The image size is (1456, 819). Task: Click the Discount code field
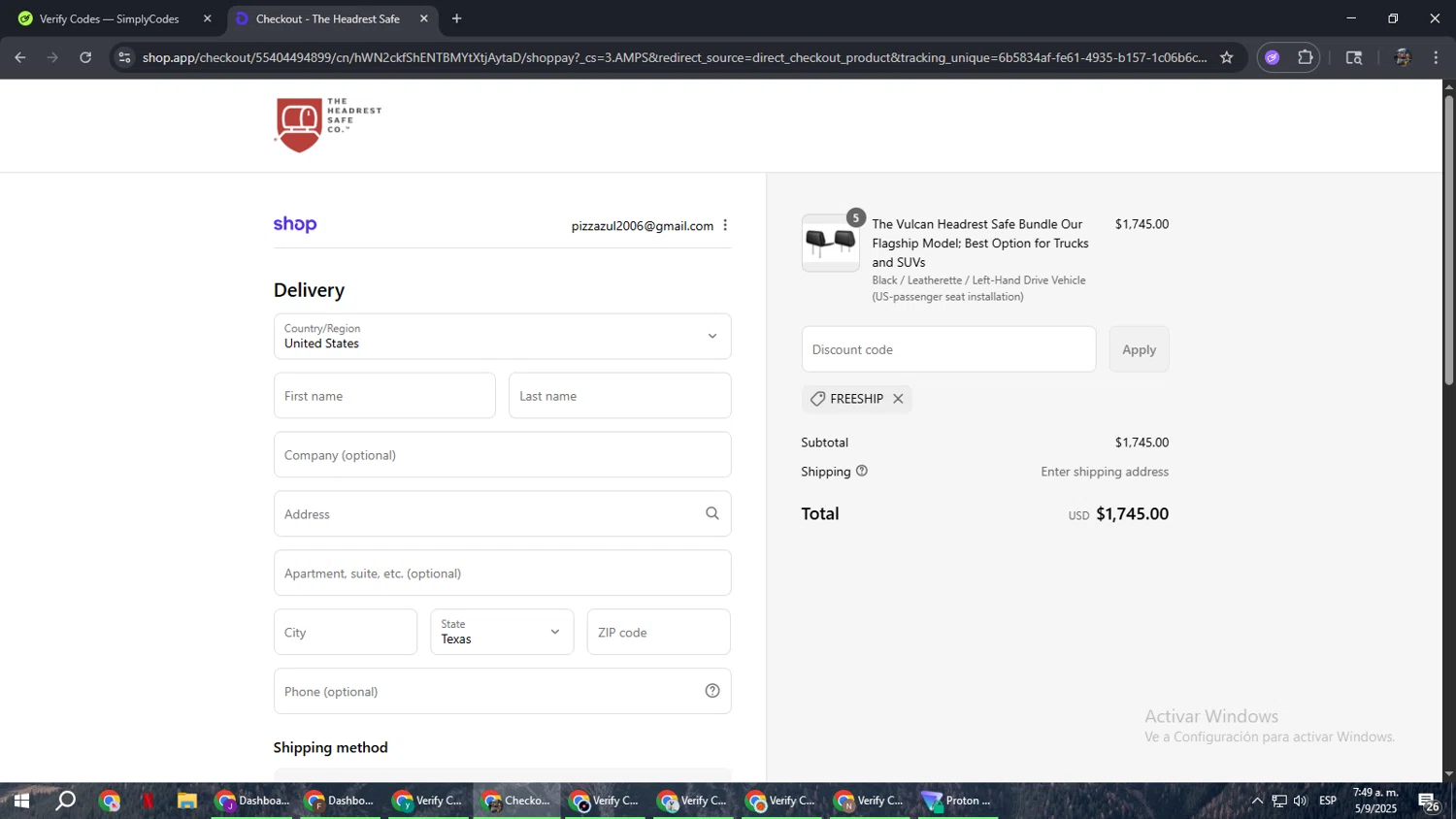[x=948, y=349]
